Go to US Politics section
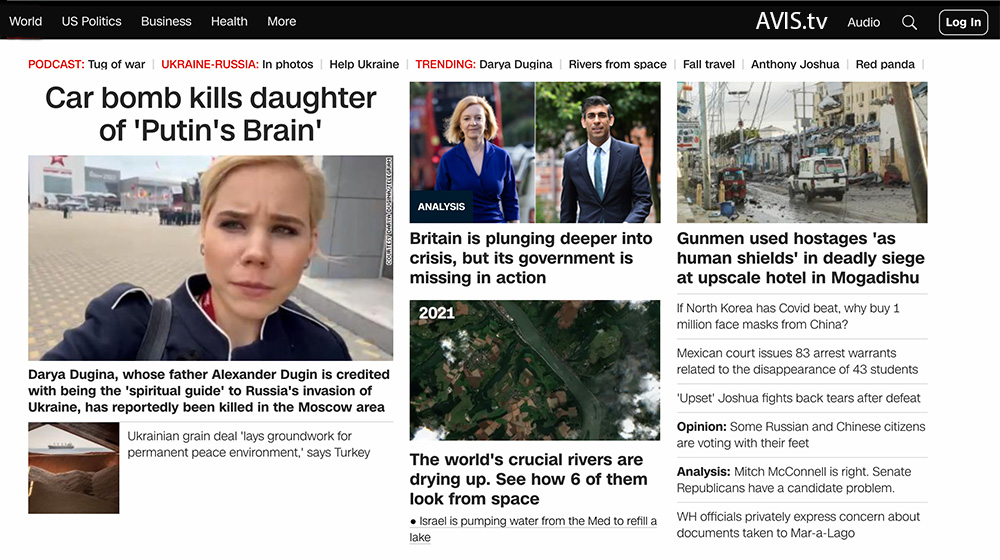The height and width of the screenshot is (560, 1000). [91, 21]
